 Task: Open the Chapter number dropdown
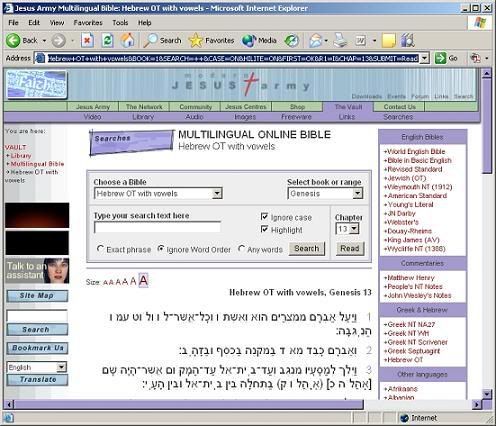(354, 229)
